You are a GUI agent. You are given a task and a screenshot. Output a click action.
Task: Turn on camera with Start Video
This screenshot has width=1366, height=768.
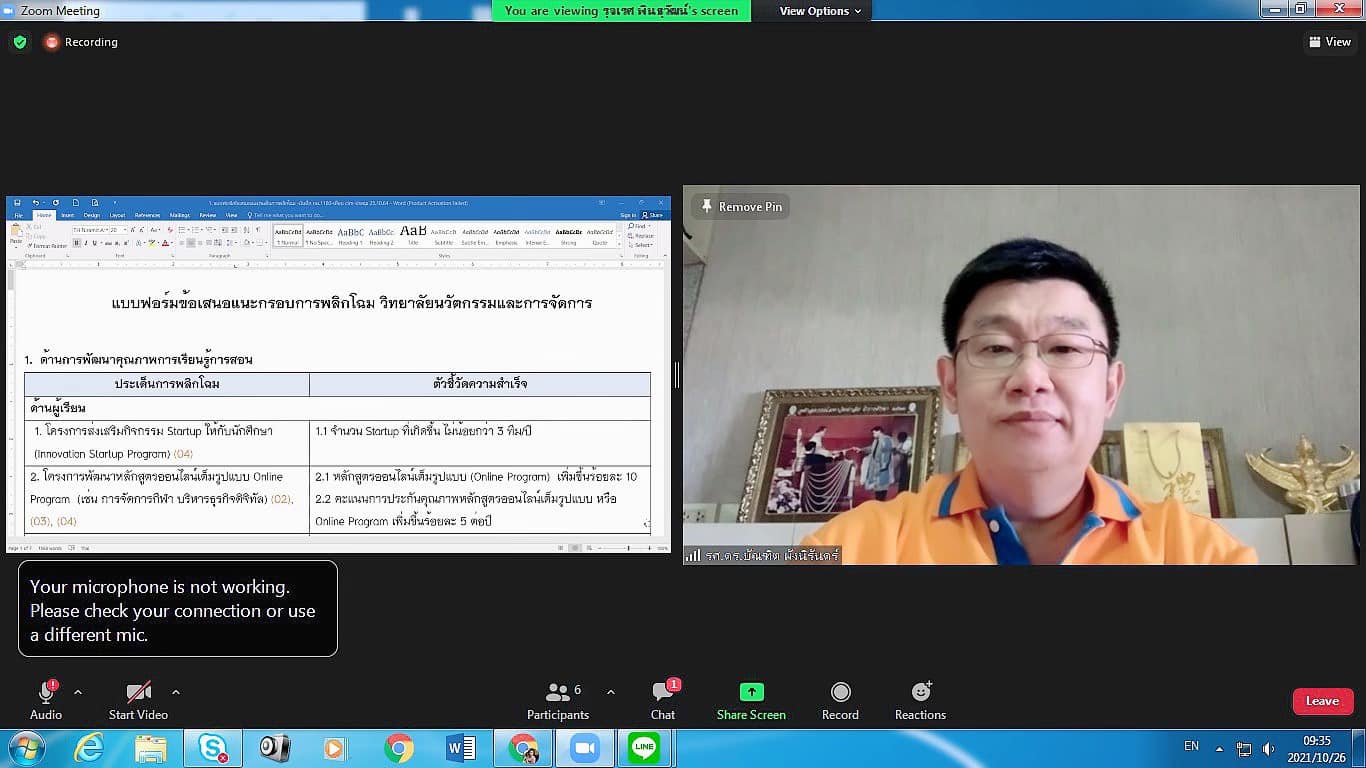pyautogui.click(x=138, y=693)
